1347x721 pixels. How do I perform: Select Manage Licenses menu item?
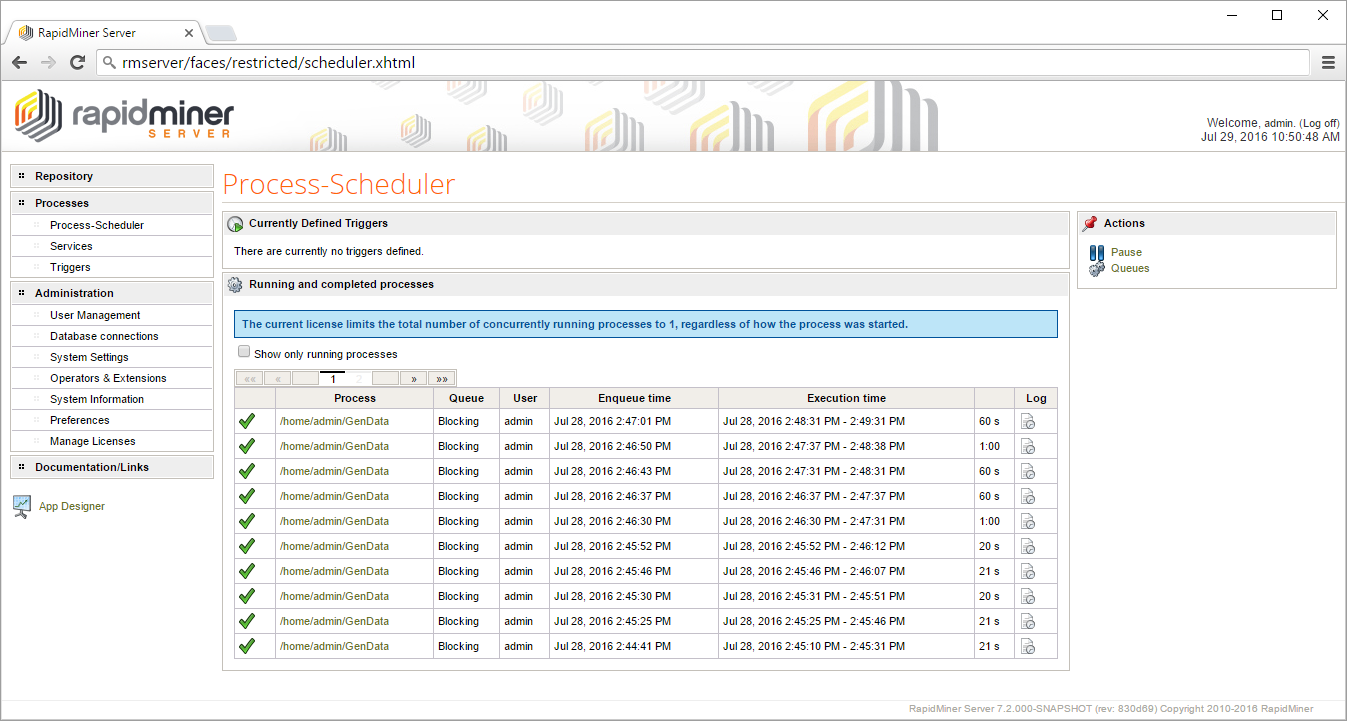(x=92, y=441)
